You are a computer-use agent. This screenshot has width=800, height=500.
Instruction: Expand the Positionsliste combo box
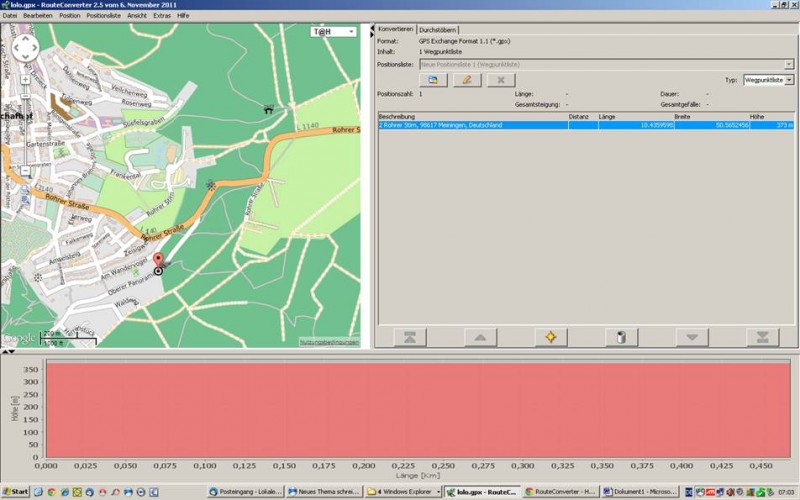(789, 64)
